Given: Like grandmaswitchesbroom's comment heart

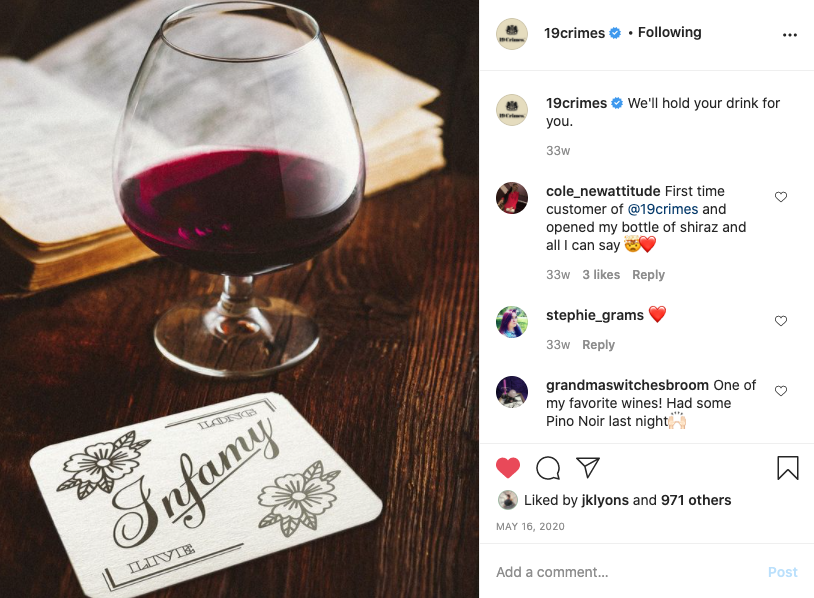Looking at the screenshot, I should pyautogui.click(x=781, y=391).
